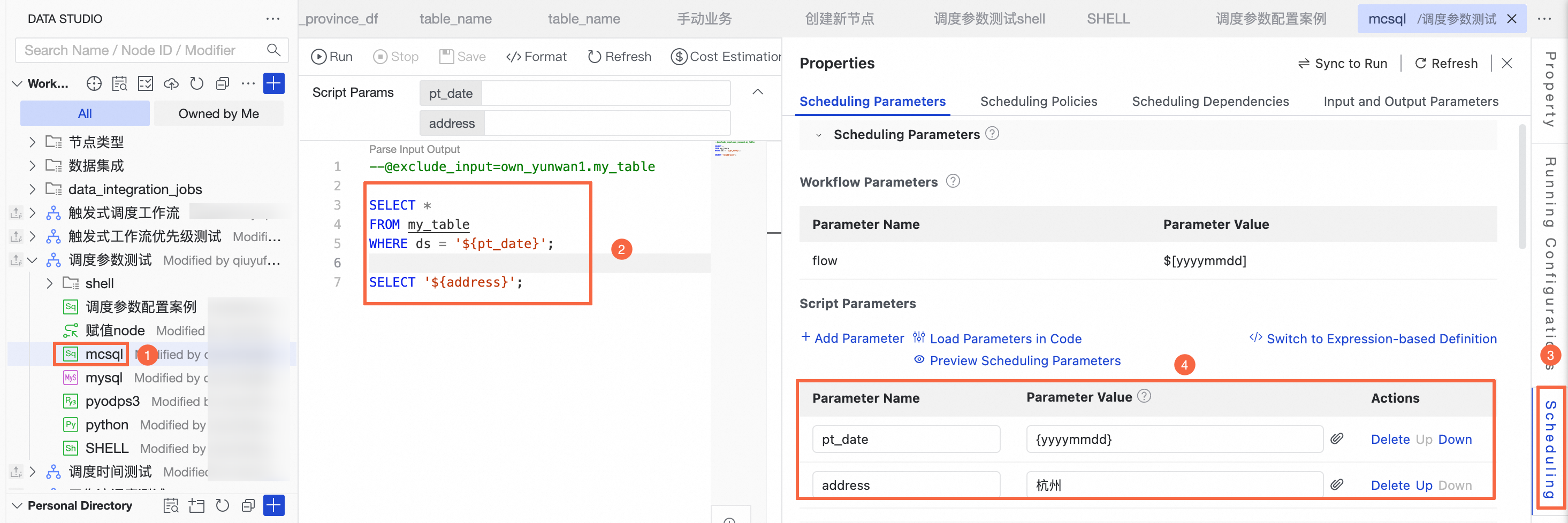Select the Owned by Me filter

(218, 114)
